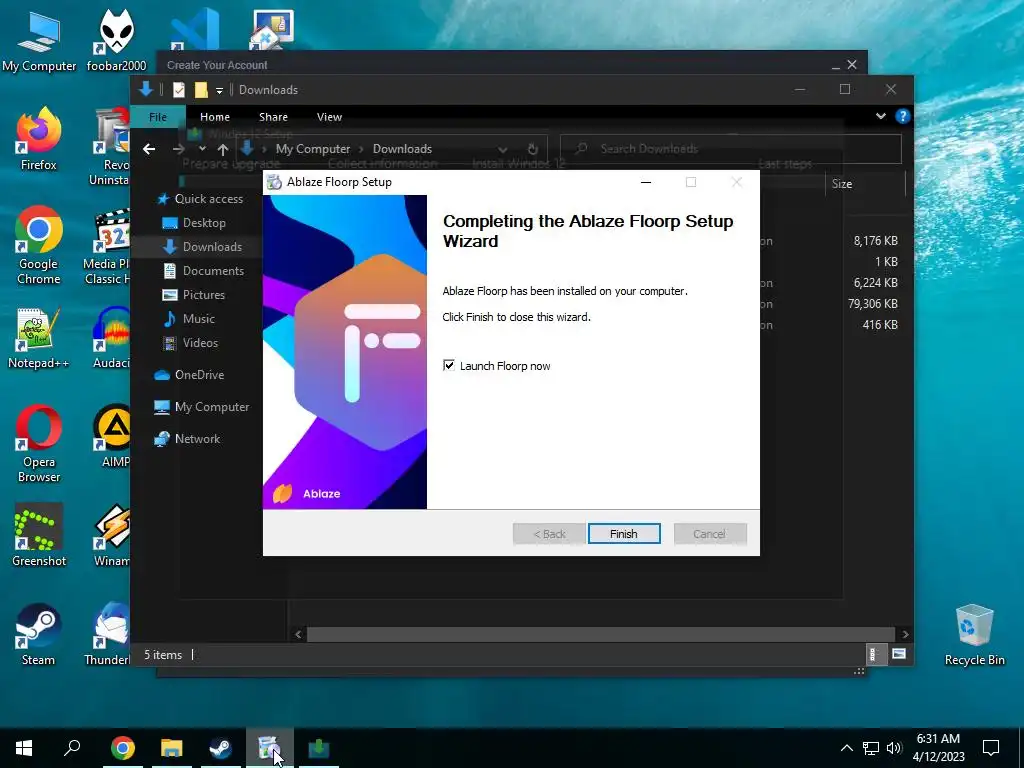This screenshot has height=768, width=1024.
Task: Show hidden system tray icons
Action: coord(846,748)
